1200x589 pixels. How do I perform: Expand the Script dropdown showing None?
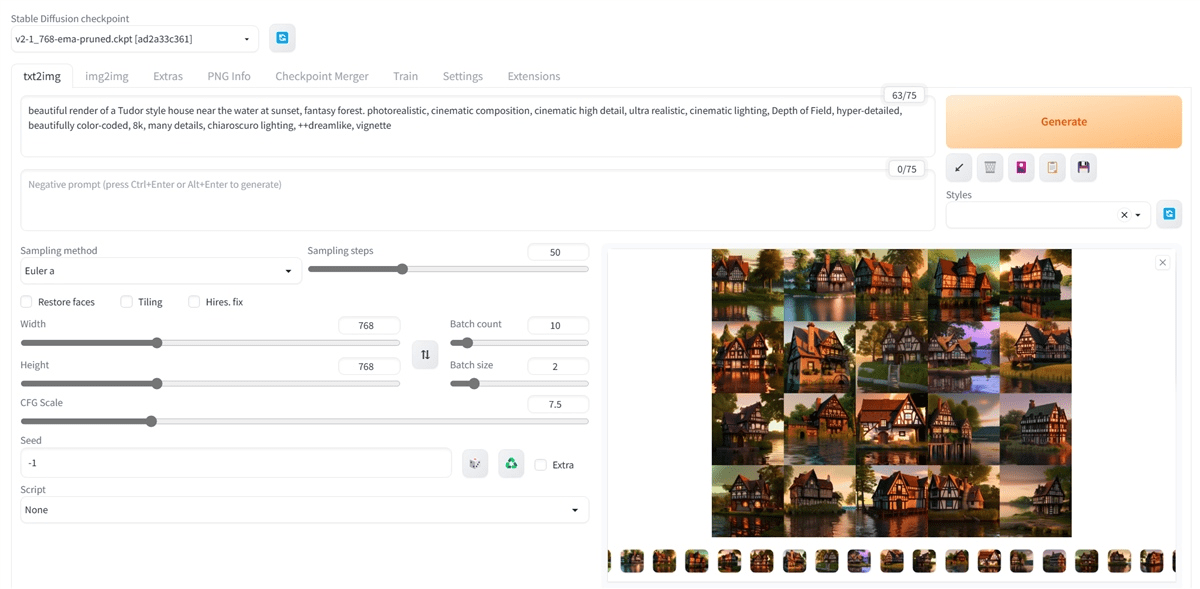[x=304, y=510]
